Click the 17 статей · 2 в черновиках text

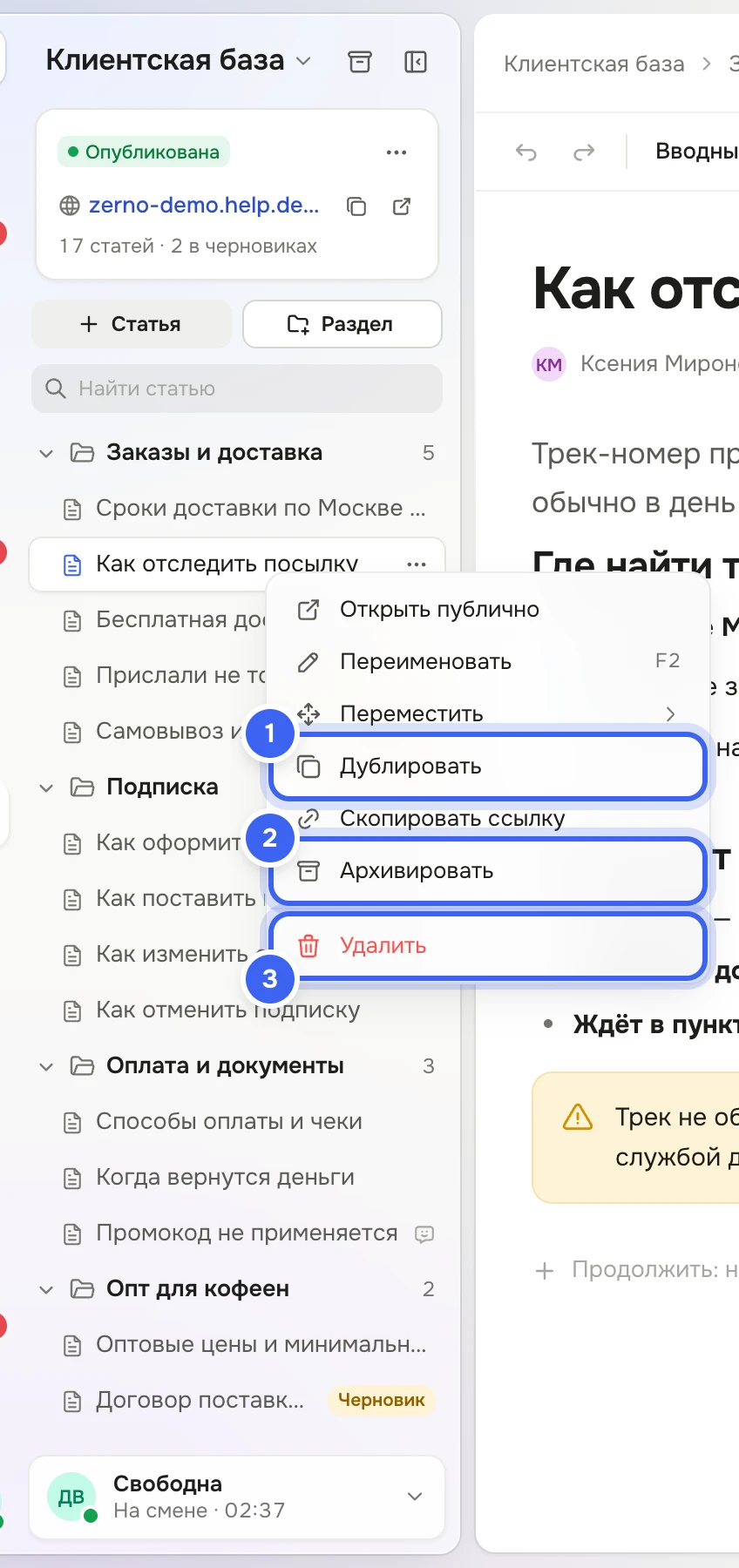click(188, 247)
